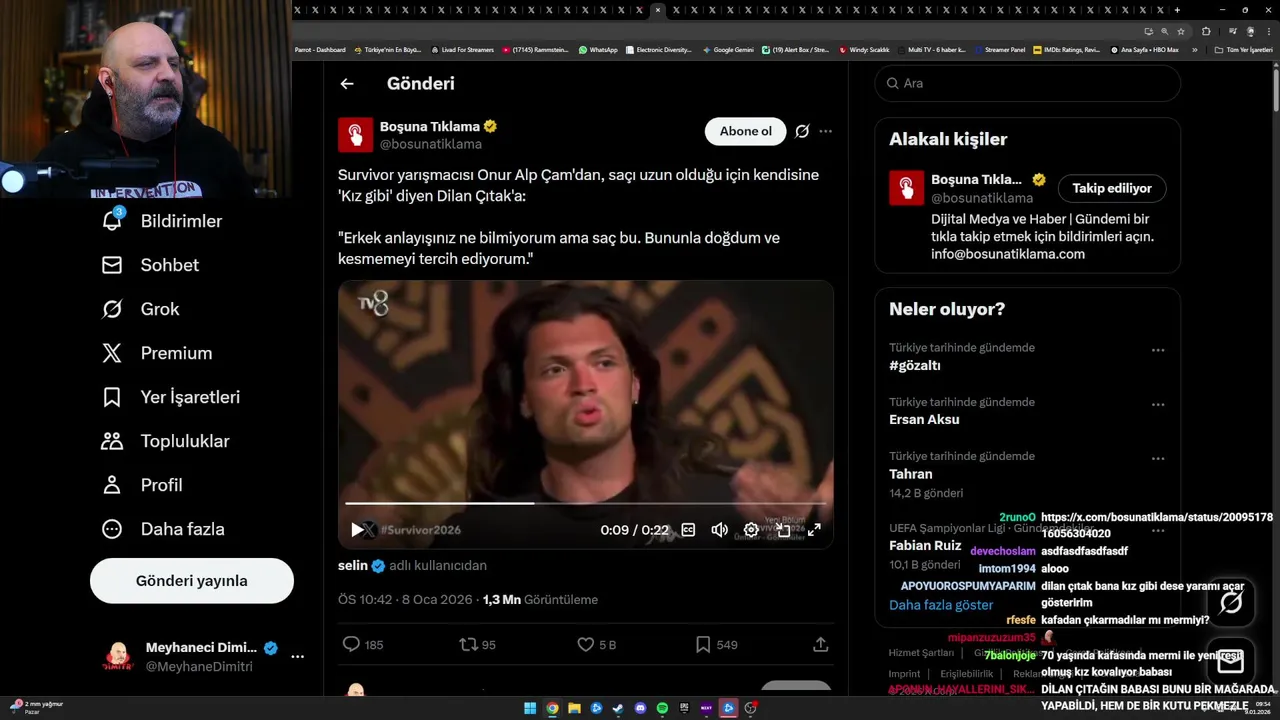Go back with the arrow beside Gönderi
1280x720 pixels.
coord(347,84)
